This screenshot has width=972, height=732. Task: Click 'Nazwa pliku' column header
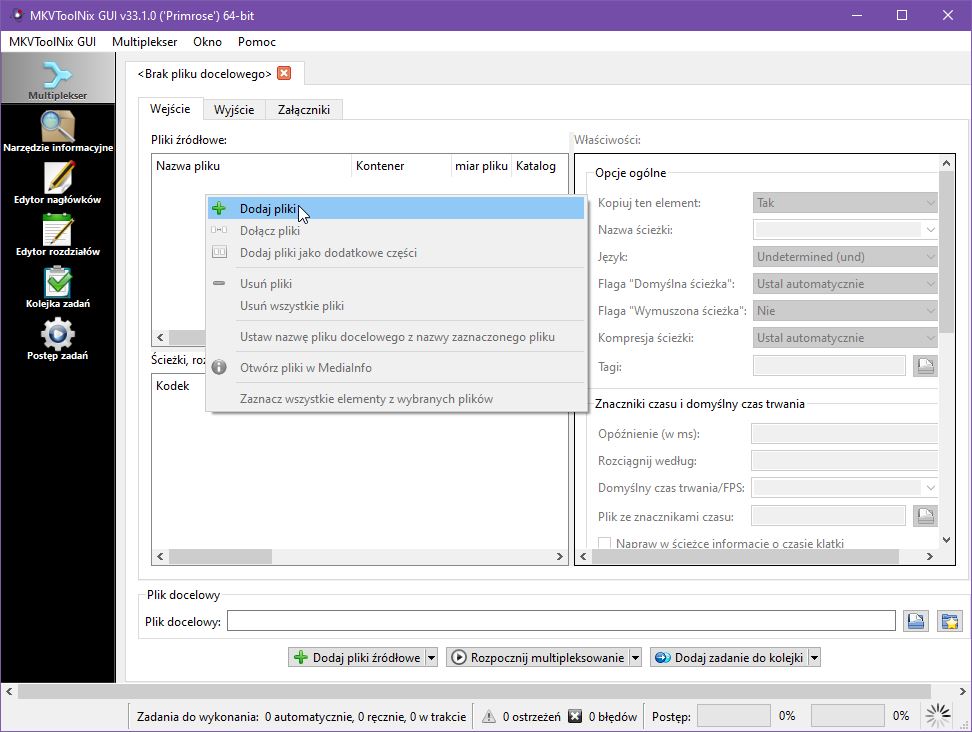click(252, 165)
